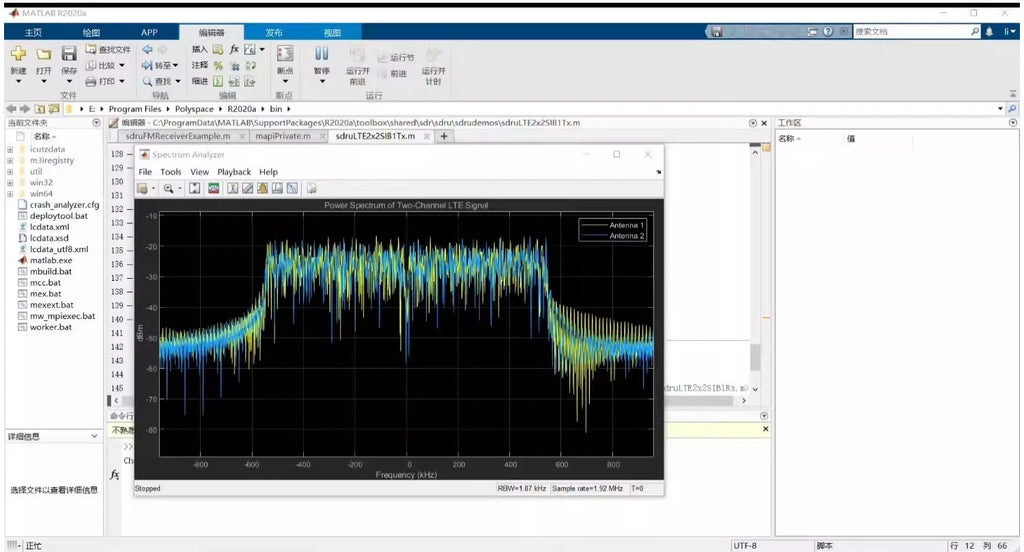Click the blue back navigation arrow in ribbon
This screenshot has height=552, width=1024.
(x=148, y=50)
